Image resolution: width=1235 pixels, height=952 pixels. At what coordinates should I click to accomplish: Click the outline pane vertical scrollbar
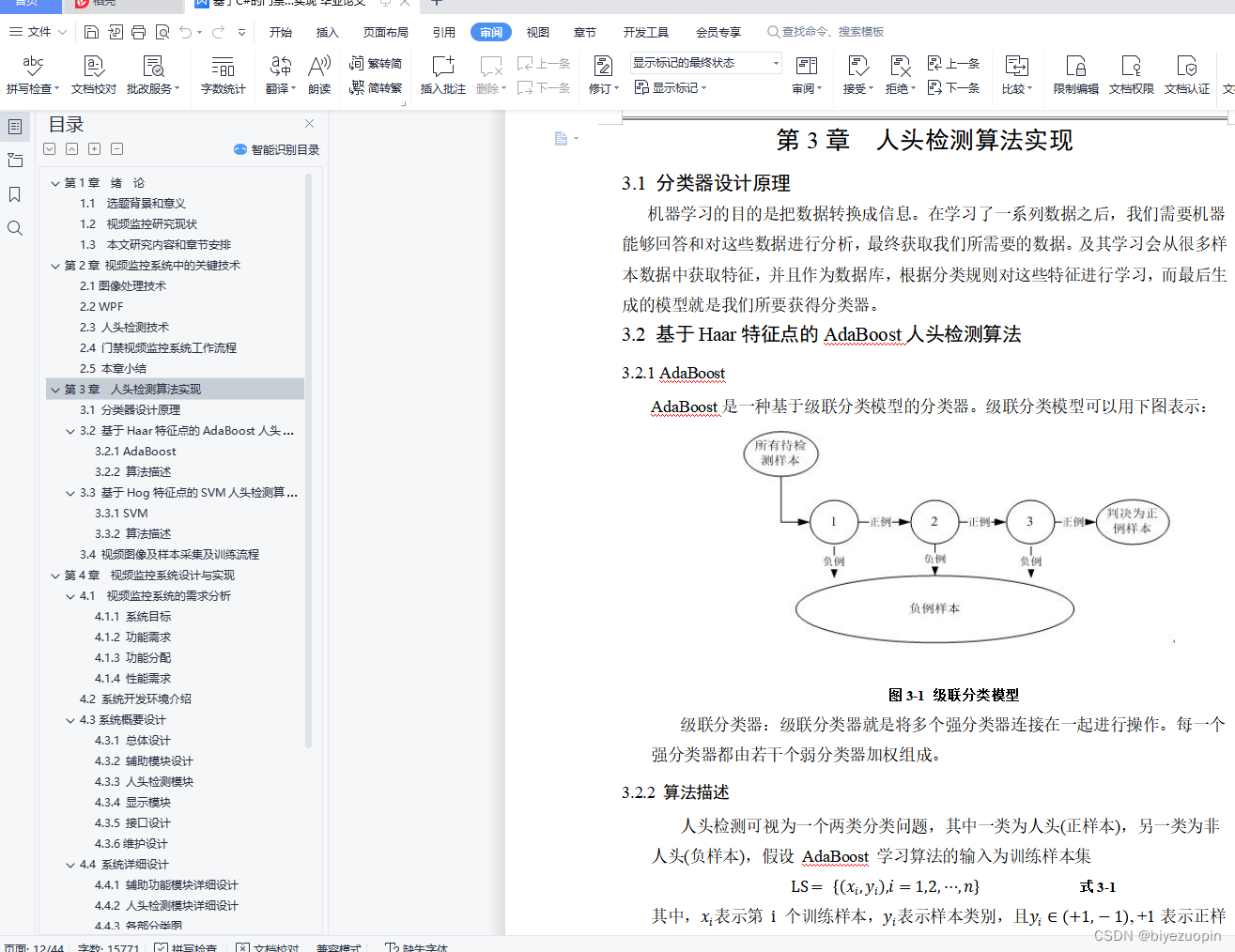308,460
